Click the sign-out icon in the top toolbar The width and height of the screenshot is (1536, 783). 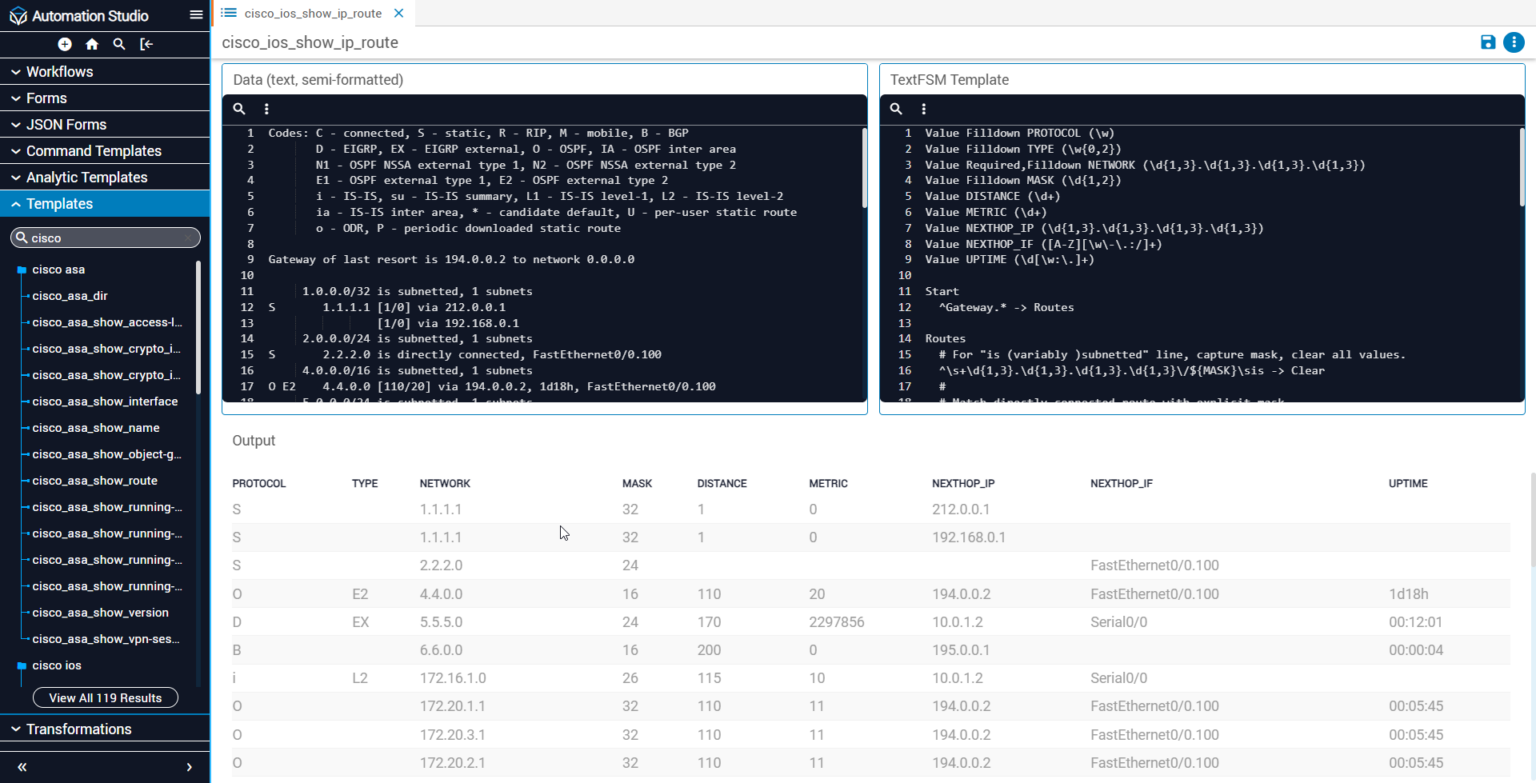coord(147,44)
